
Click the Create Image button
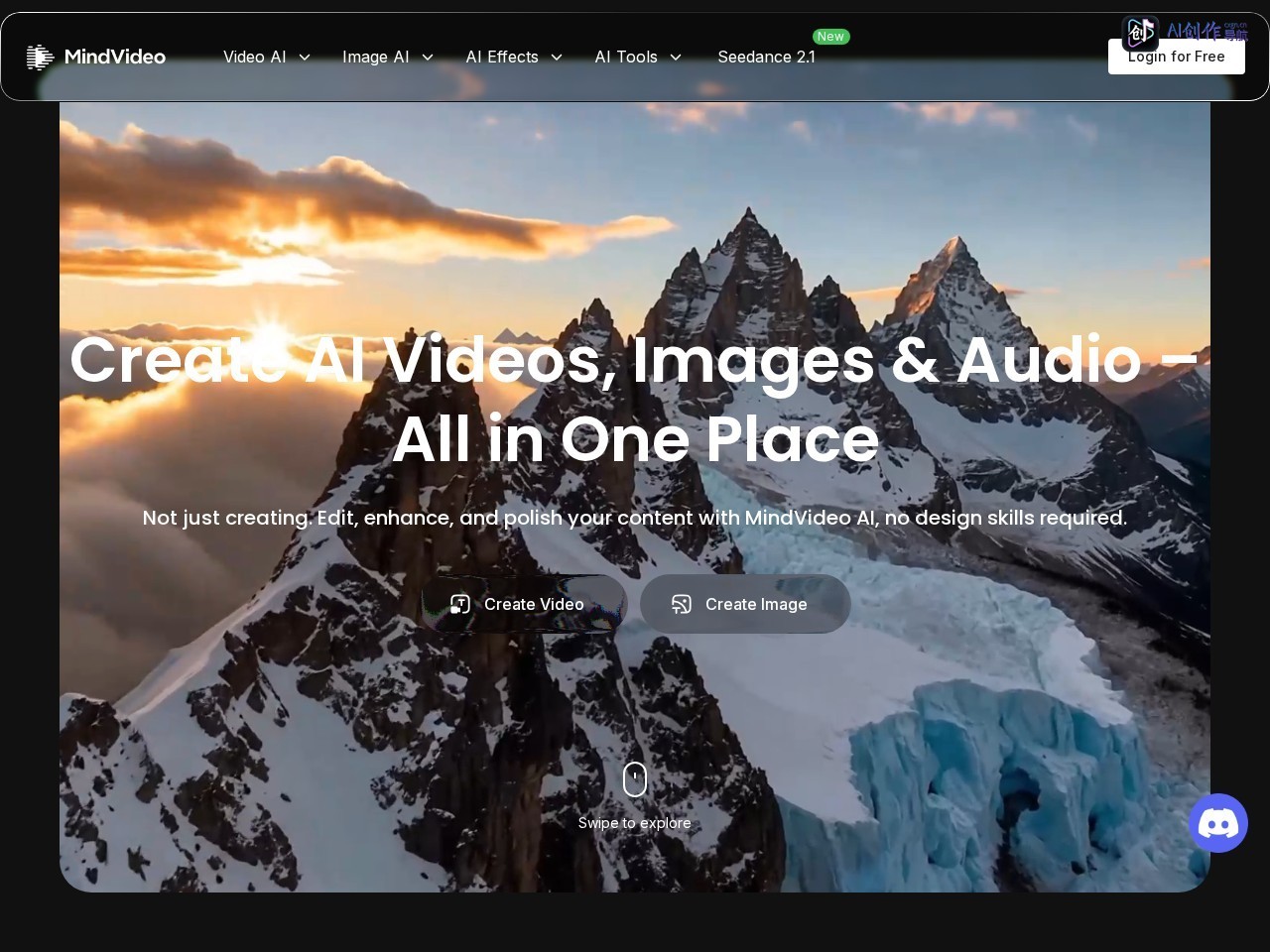pyautogui.click(x=745, y=604)
